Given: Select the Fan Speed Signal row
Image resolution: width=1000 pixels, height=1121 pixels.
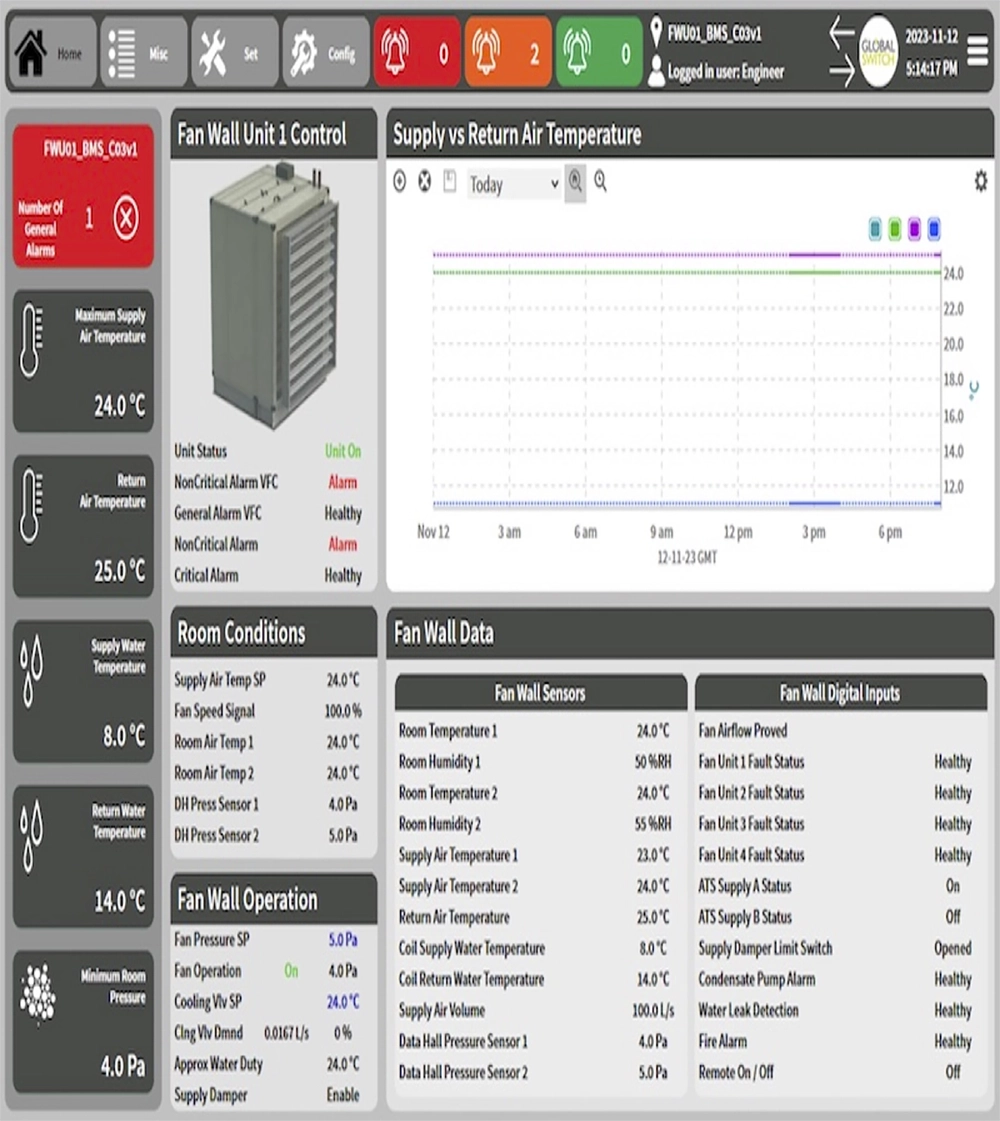Looking at the screenshot, I should tap(268, 711).
